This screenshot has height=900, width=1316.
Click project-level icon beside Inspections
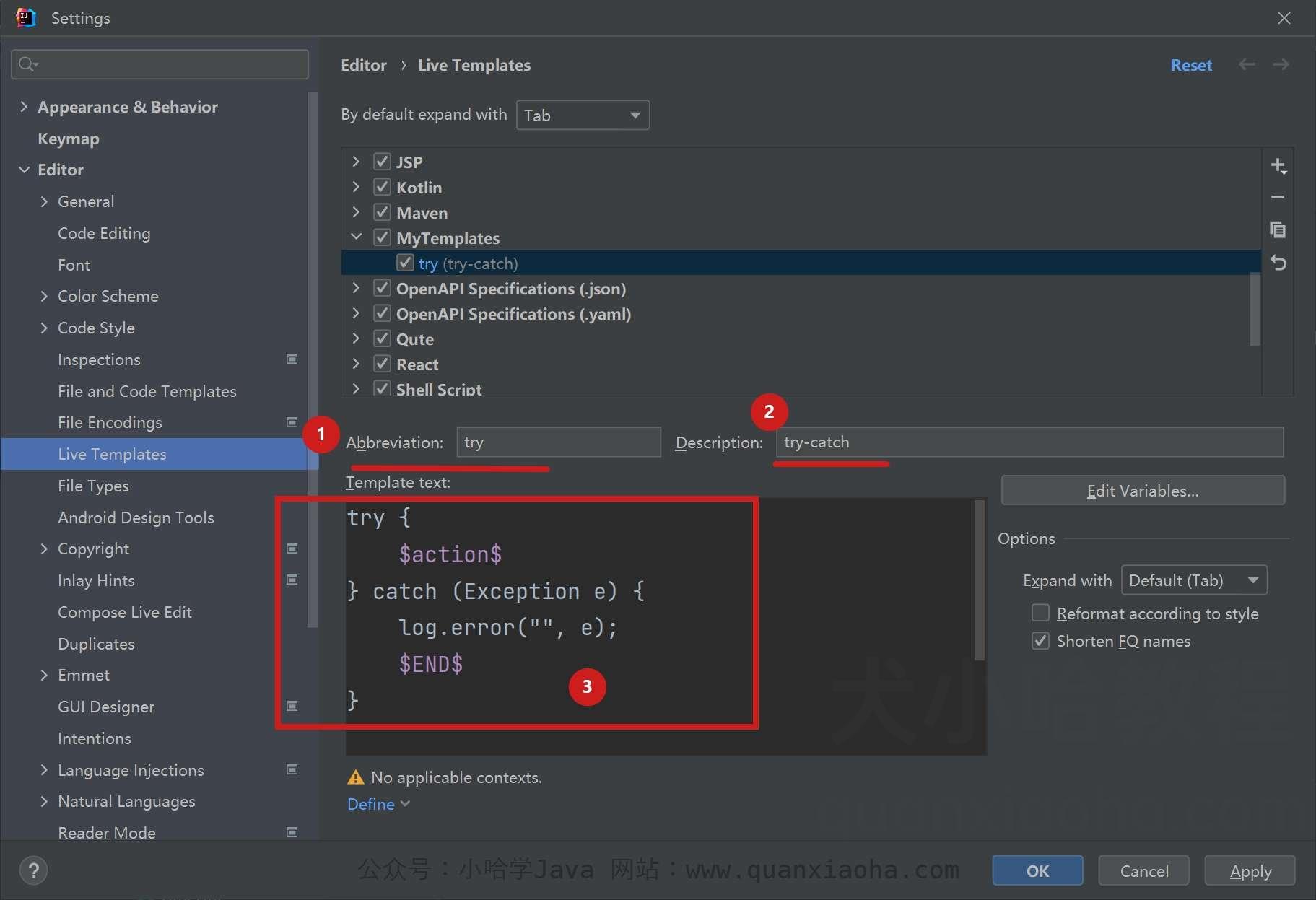click(x=292, y=359)
